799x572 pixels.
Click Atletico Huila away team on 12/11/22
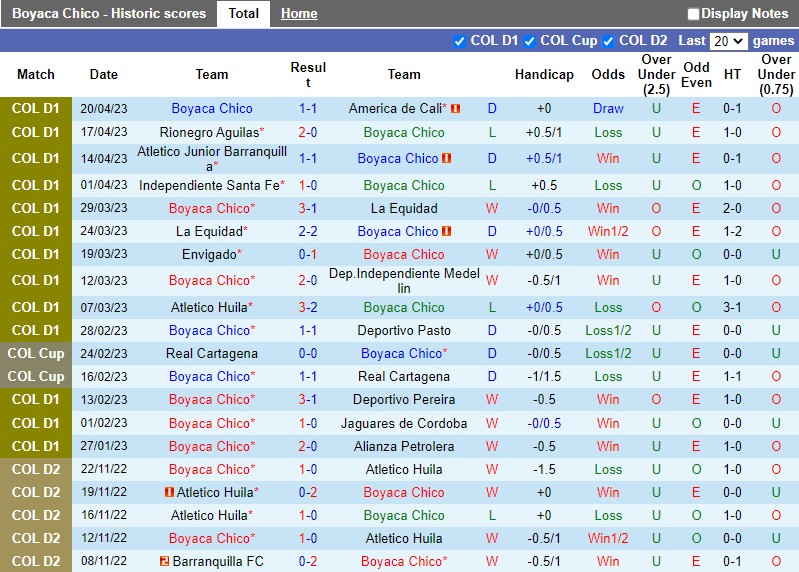tap(404, 538)
